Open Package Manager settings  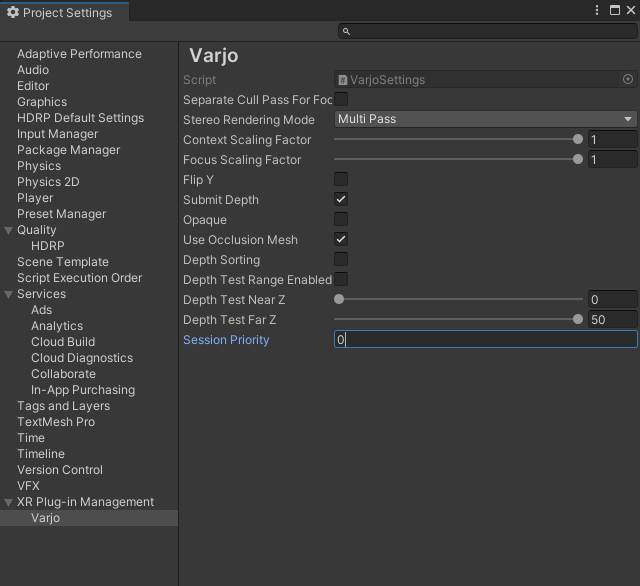point(69,150)
